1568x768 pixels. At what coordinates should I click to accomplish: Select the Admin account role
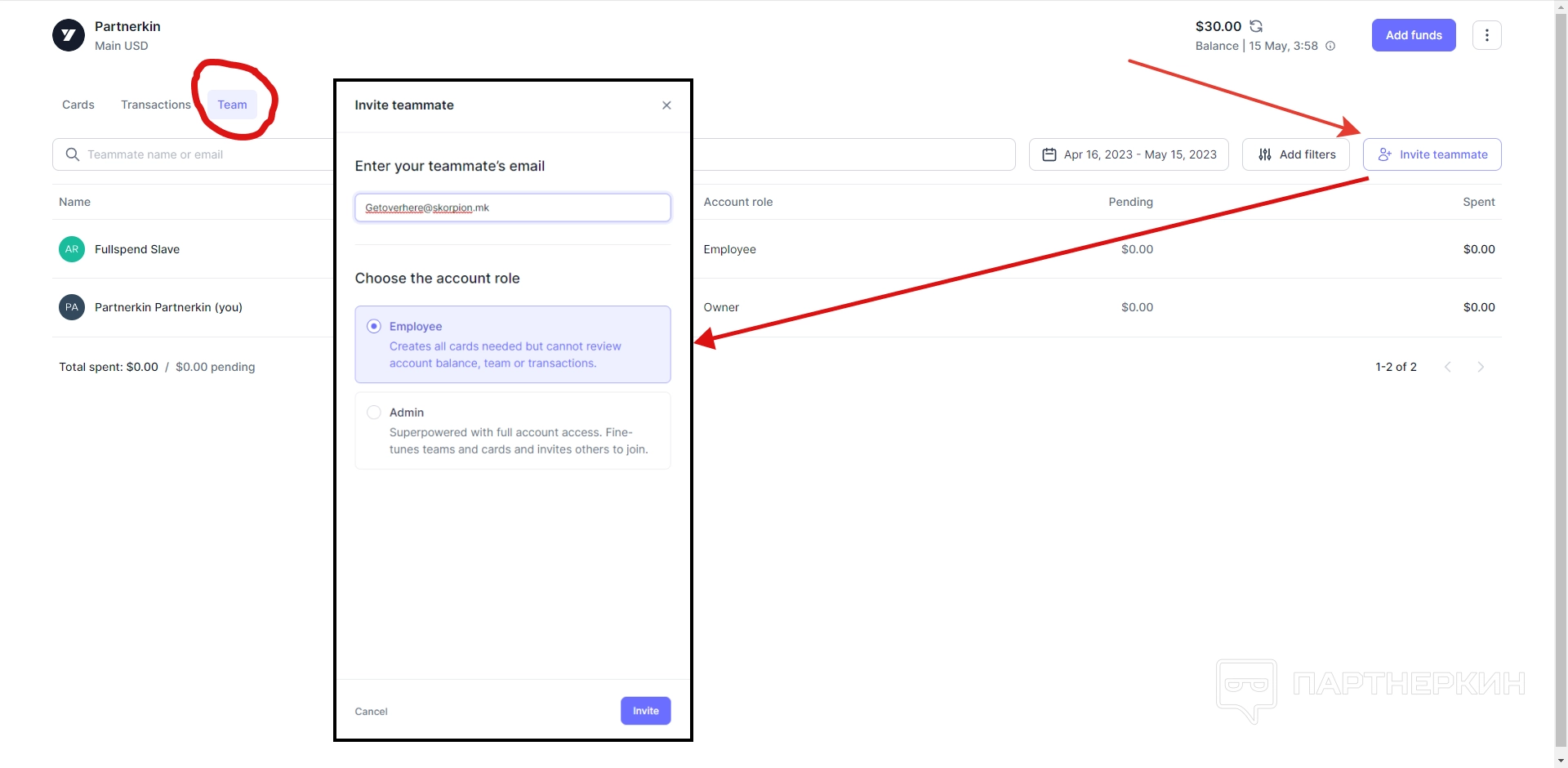coord(374,413)
